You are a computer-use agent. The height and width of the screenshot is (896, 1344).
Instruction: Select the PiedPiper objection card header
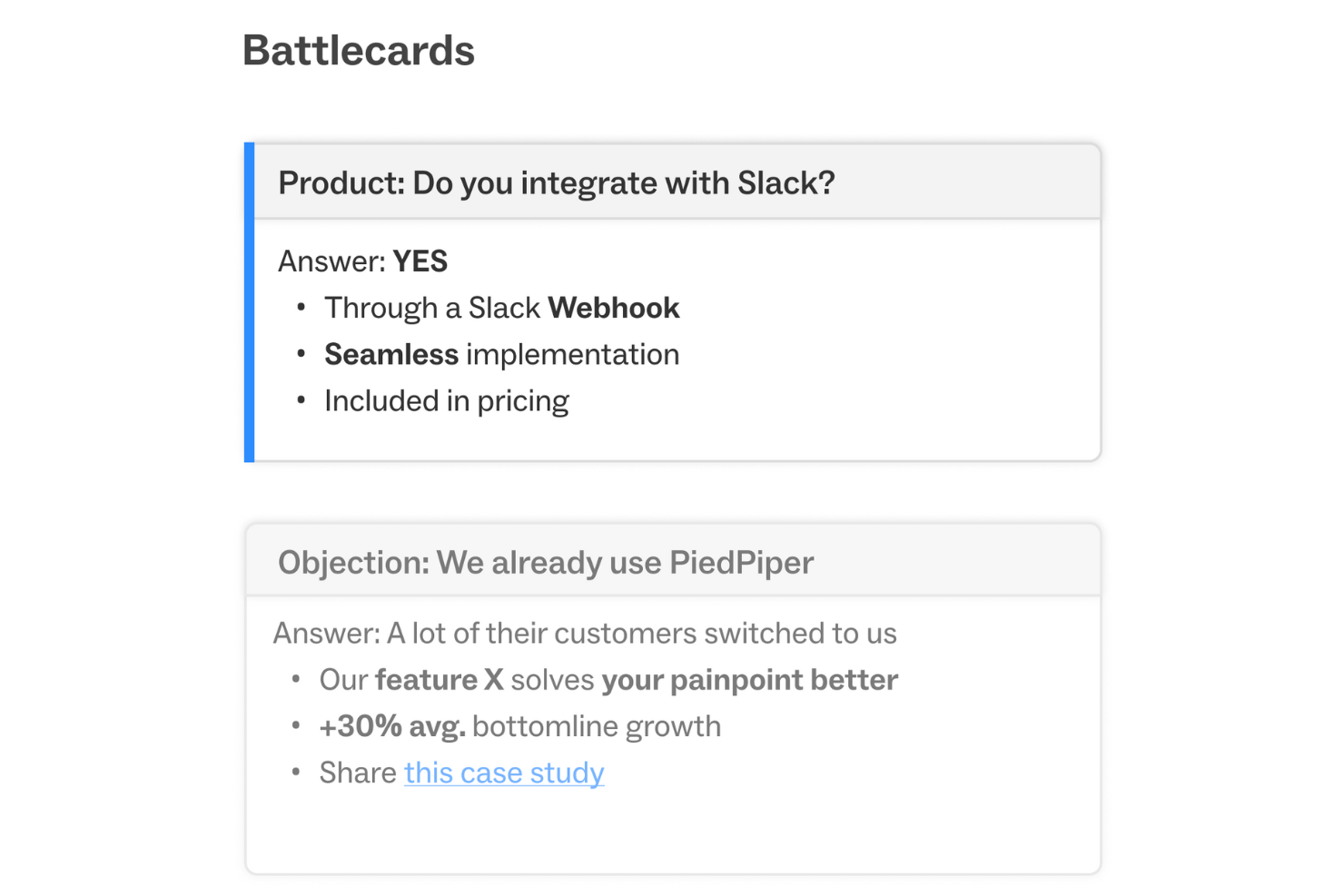click(x=546, y=563)
